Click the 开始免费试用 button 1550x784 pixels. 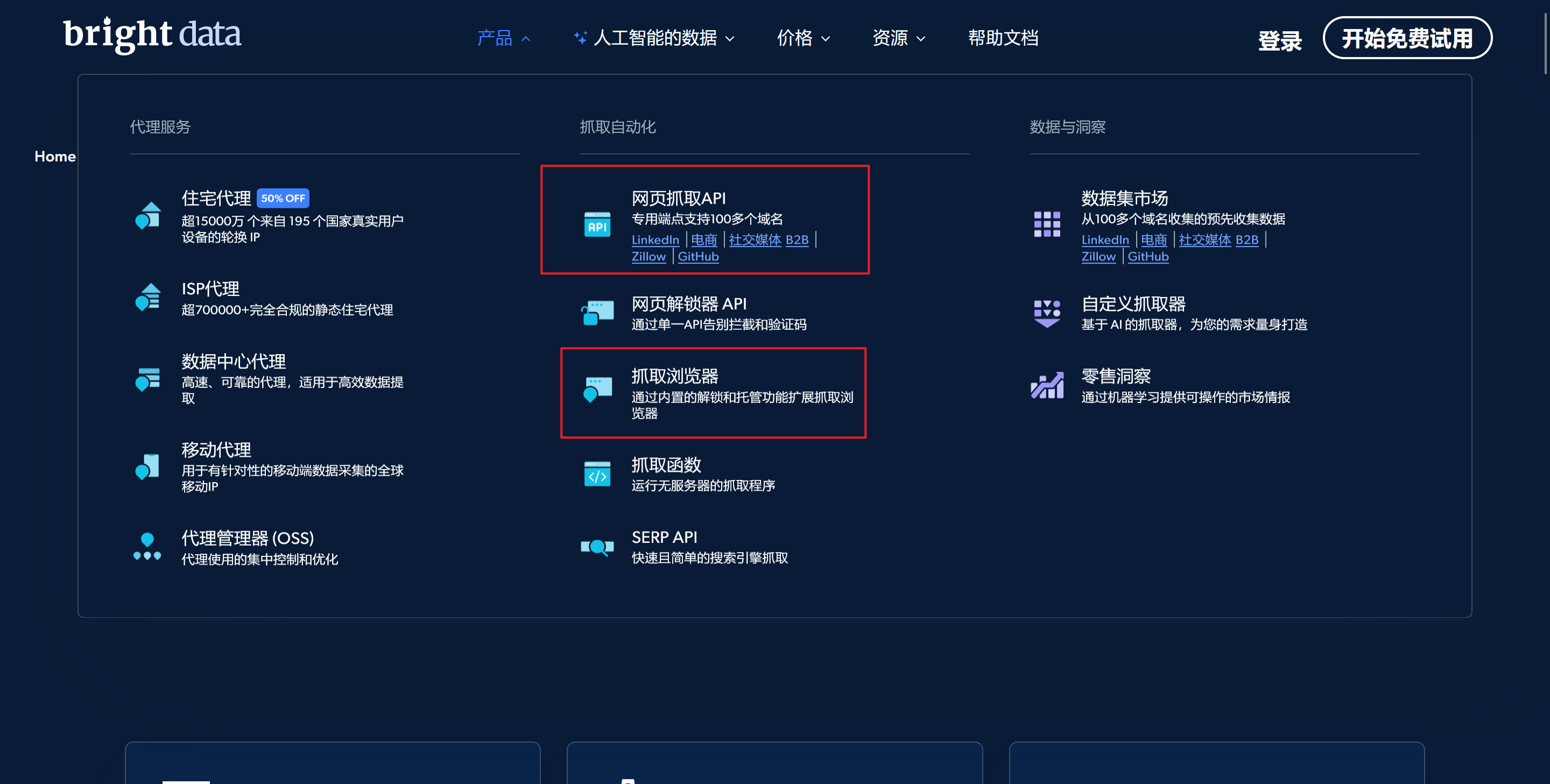(1407, 39)
